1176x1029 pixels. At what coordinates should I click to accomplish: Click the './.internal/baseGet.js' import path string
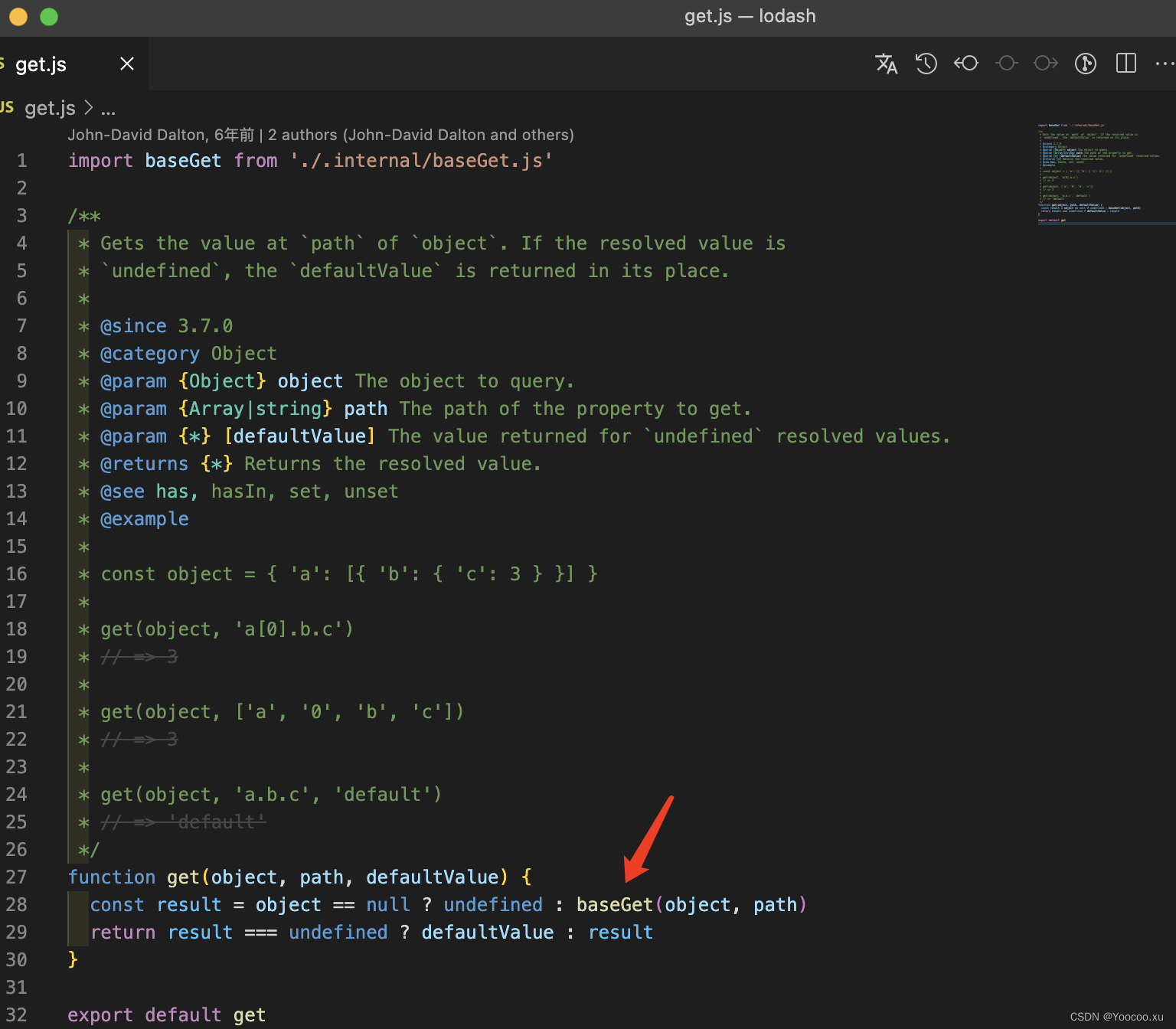pyautogui.click(x=421, y=161)
